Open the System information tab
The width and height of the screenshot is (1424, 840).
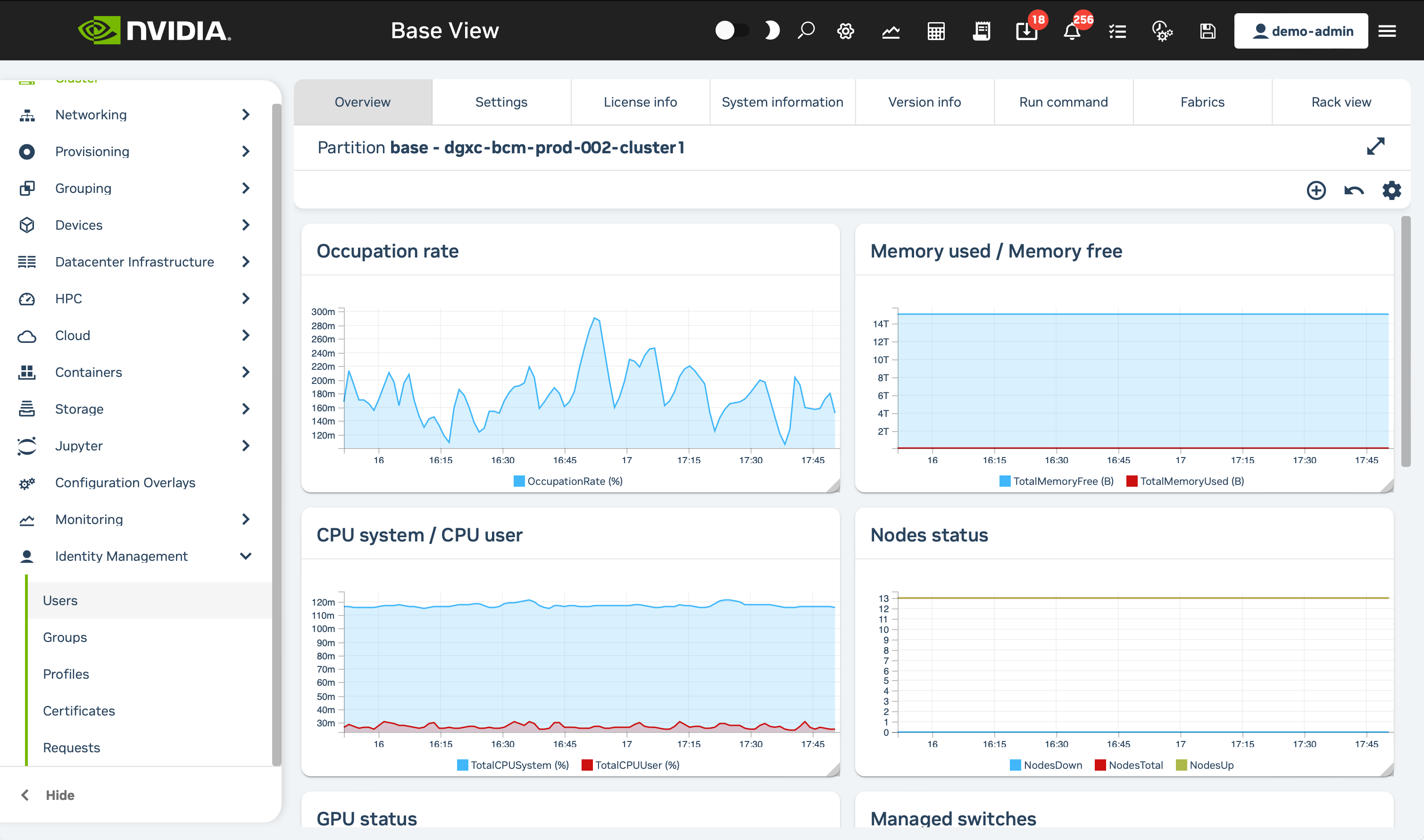point(782,102)
